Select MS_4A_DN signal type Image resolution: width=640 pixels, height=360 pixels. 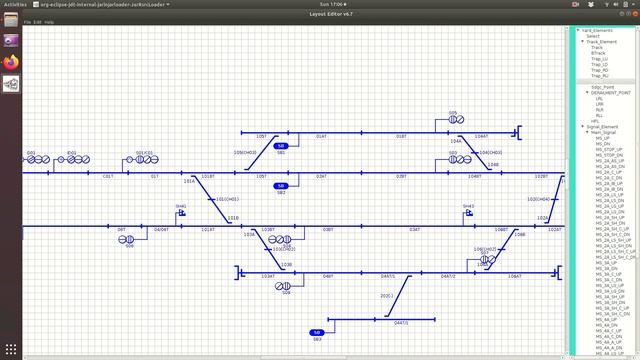606,325
